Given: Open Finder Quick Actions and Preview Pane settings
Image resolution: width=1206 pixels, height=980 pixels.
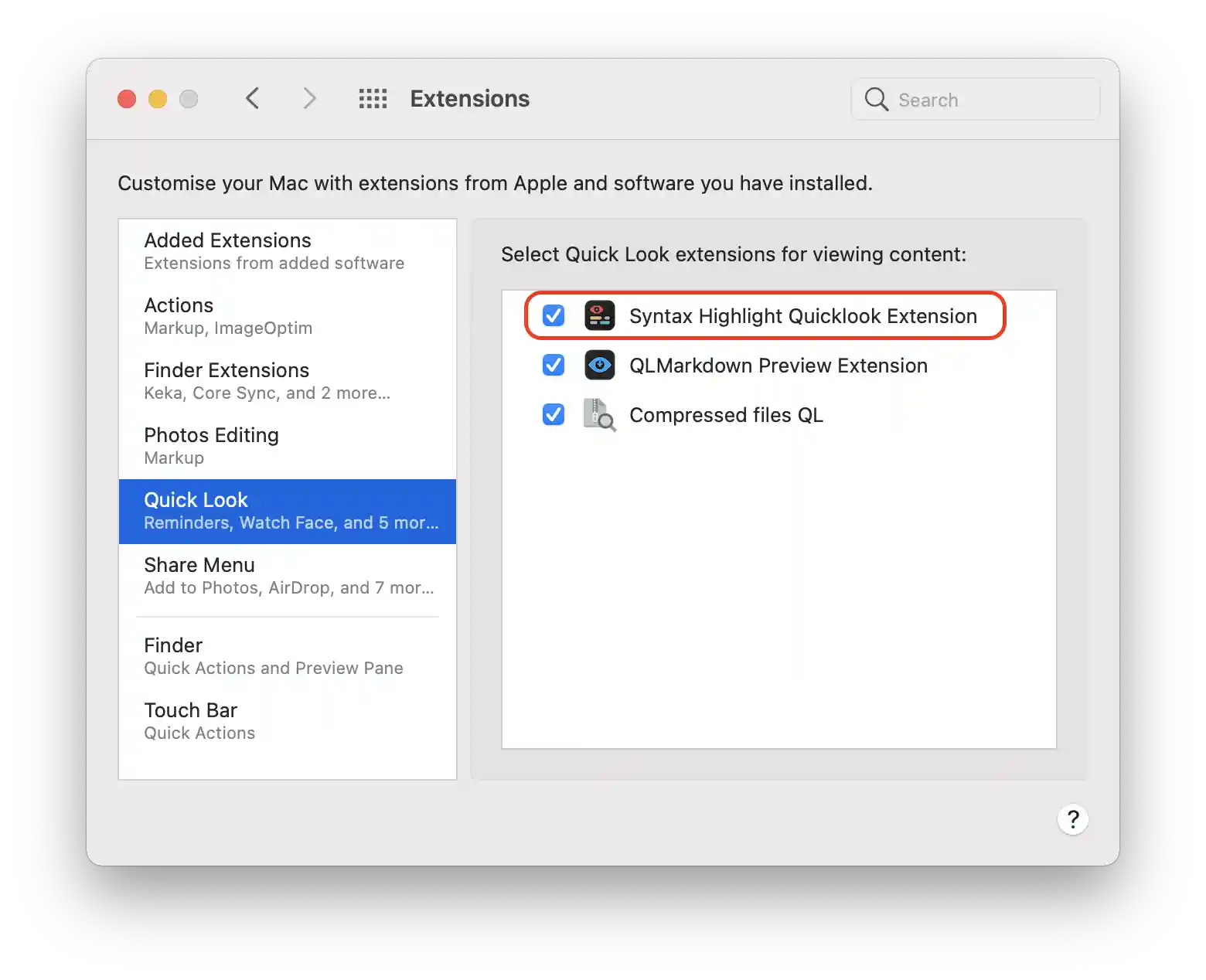Looking at the screenshot, I should pos(227,655).
